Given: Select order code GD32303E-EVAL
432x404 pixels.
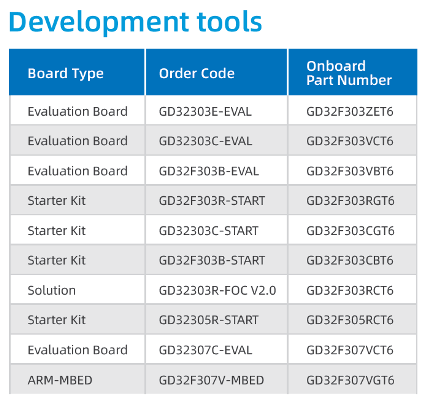Looking at the screenshot, I should point(205,111).
